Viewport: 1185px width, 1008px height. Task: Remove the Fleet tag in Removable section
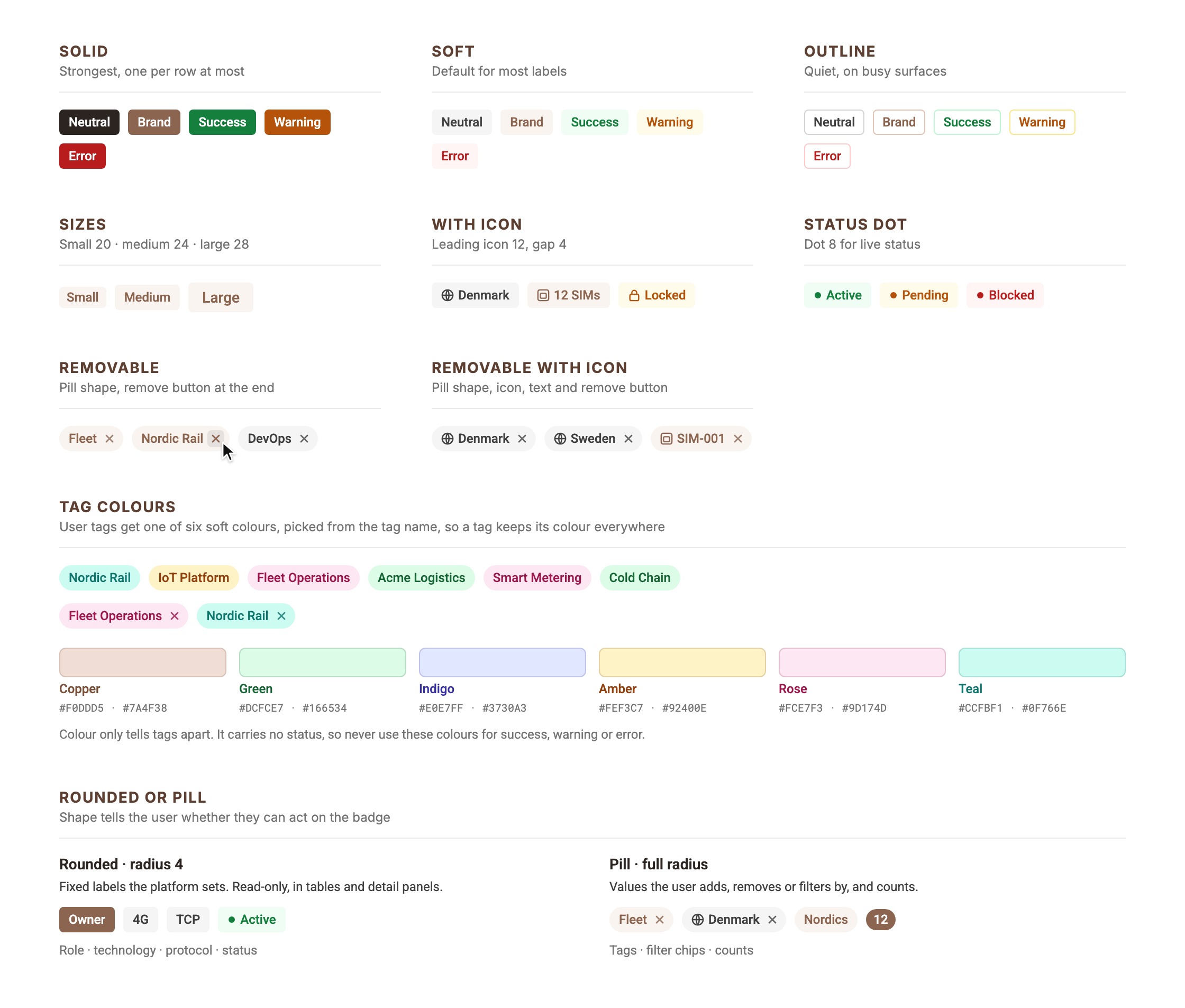pos(109,438)
